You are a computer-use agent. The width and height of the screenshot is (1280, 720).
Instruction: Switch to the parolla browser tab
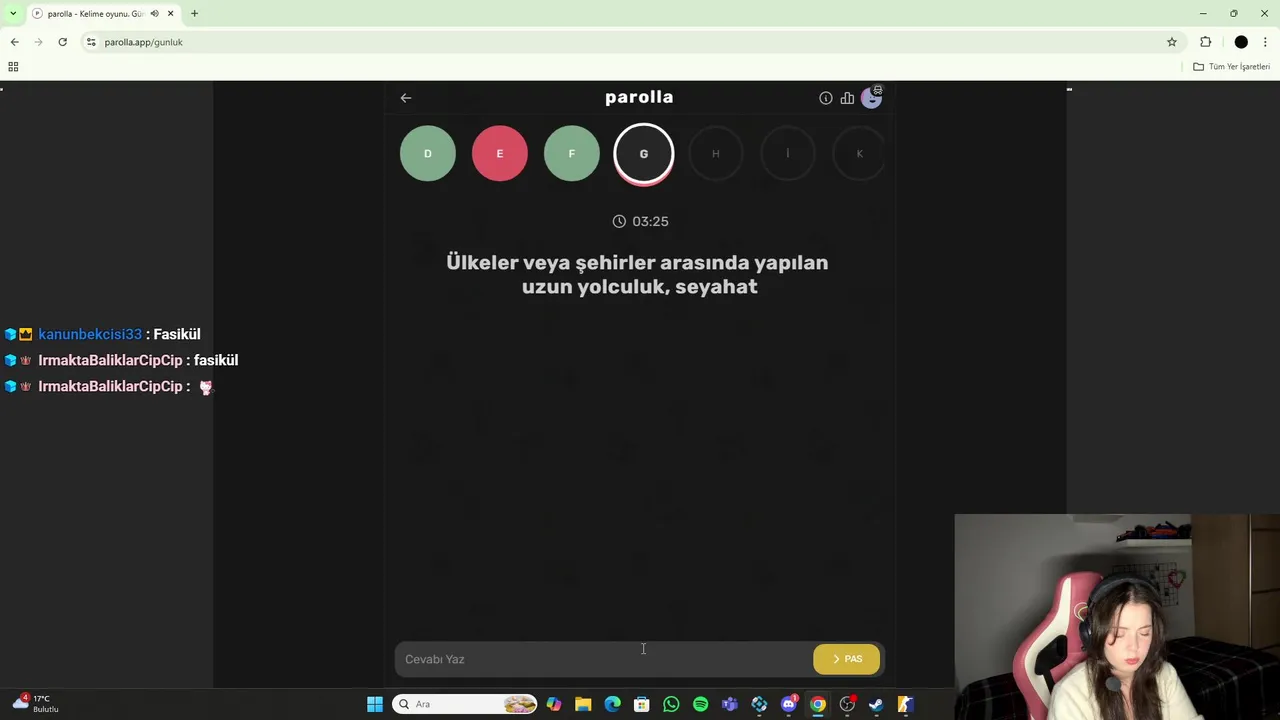click(103, 14)
